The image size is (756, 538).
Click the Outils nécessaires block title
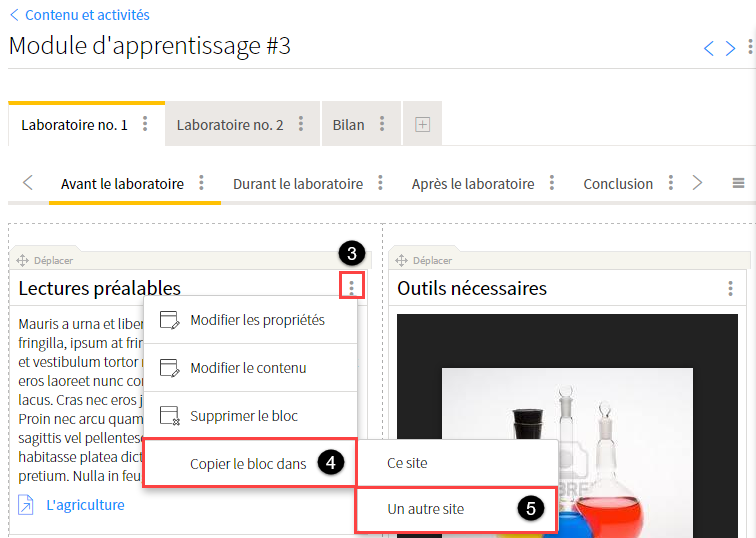[472, 288]
